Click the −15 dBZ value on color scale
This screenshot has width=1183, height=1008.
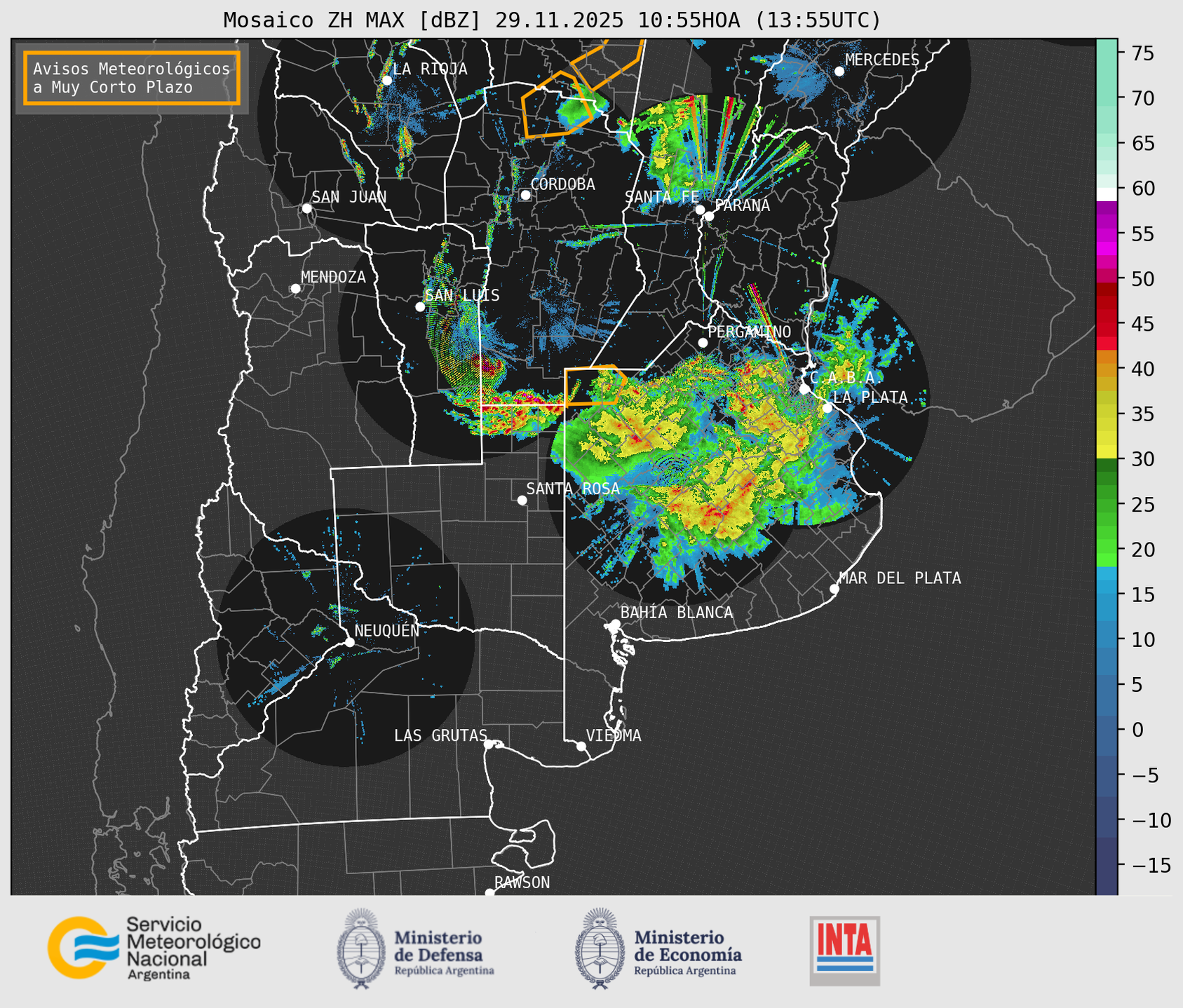[1151, 865]
